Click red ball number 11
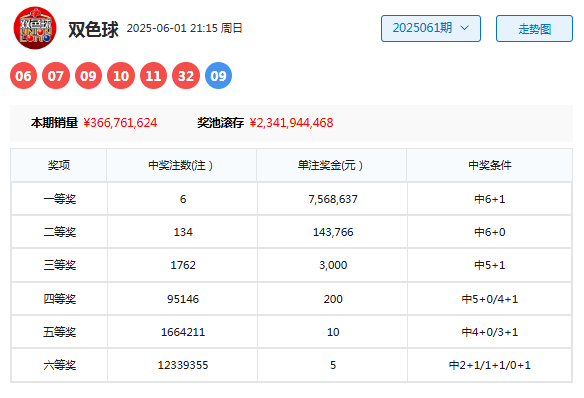The height and width of the screenshot is (398, 584). (x=153, y=76)
